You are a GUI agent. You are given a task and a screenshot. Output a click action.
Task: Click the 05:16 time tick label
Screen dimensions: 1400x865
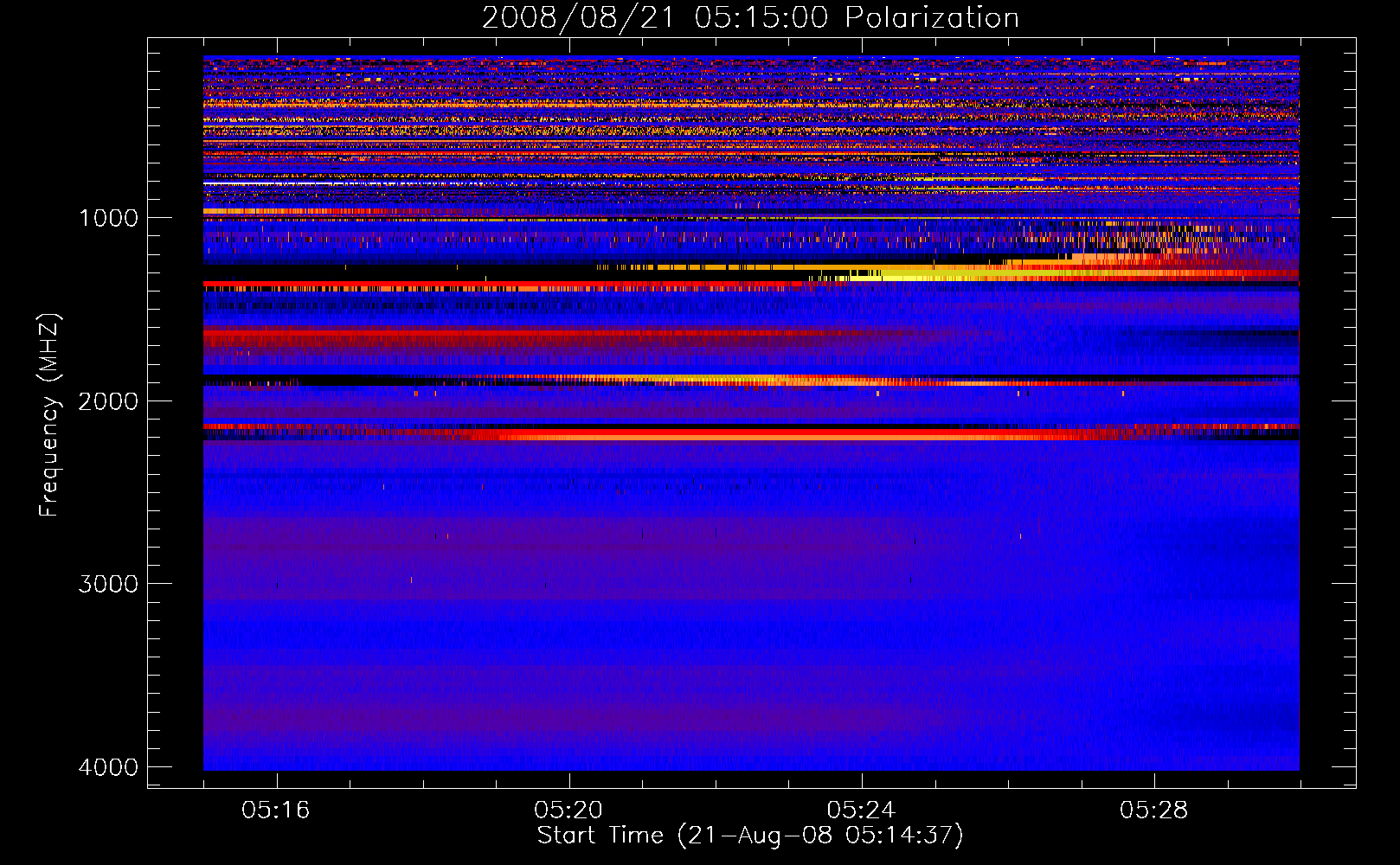click(x=276, y=811)
